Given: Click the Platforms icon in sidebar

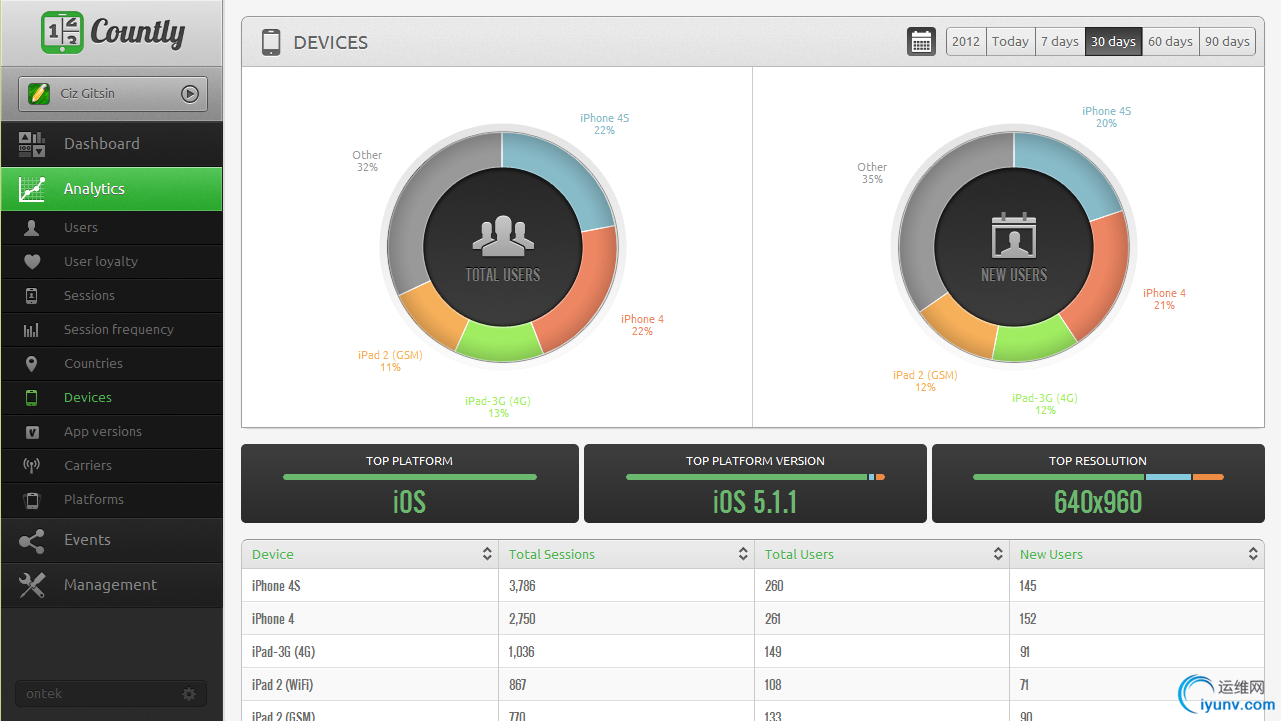Looking at the screenshot, I should point(32,500).
